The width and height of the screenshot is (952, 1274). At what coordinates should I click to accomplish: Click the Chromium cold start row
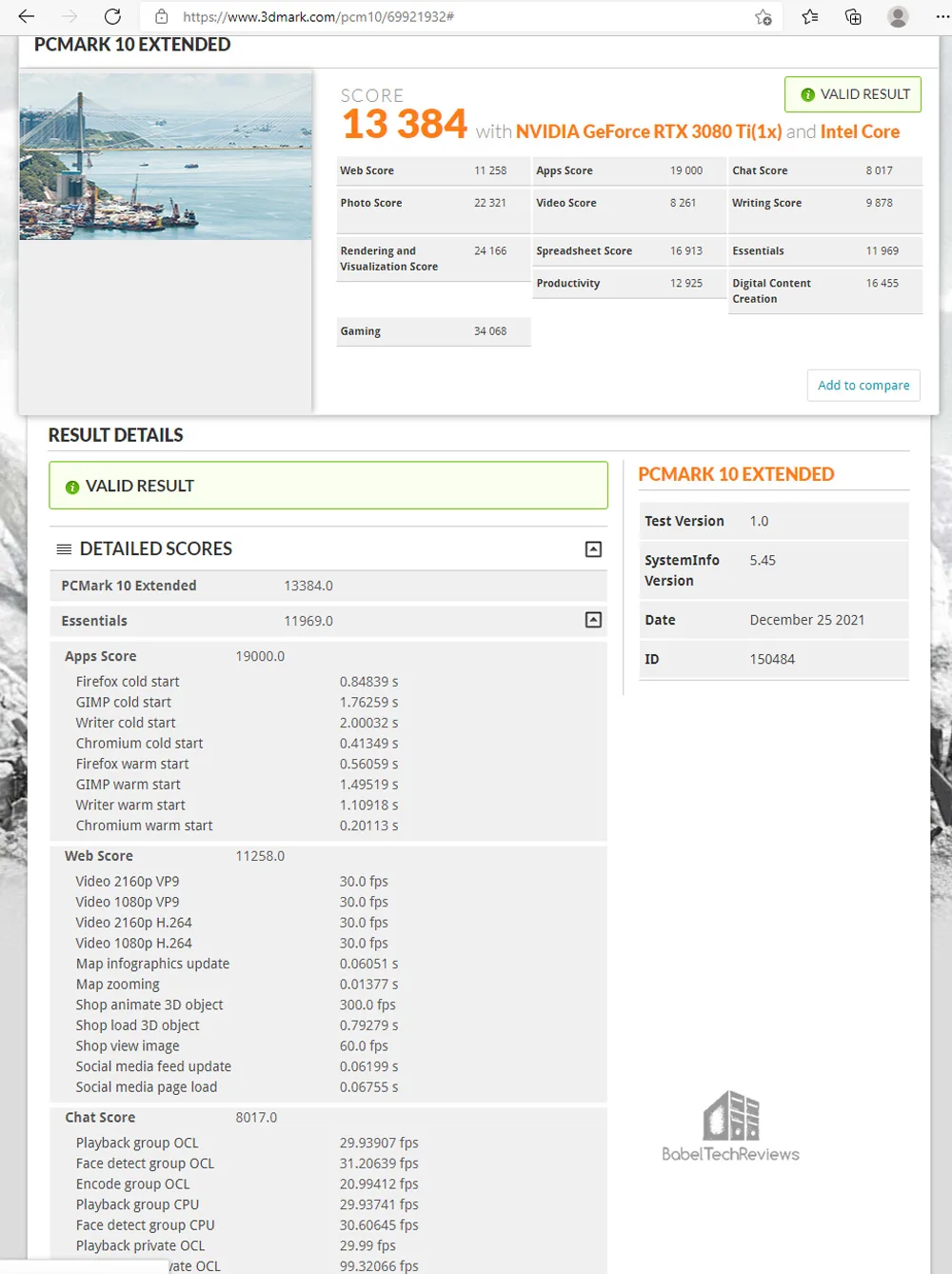click(x=328, y=744)
